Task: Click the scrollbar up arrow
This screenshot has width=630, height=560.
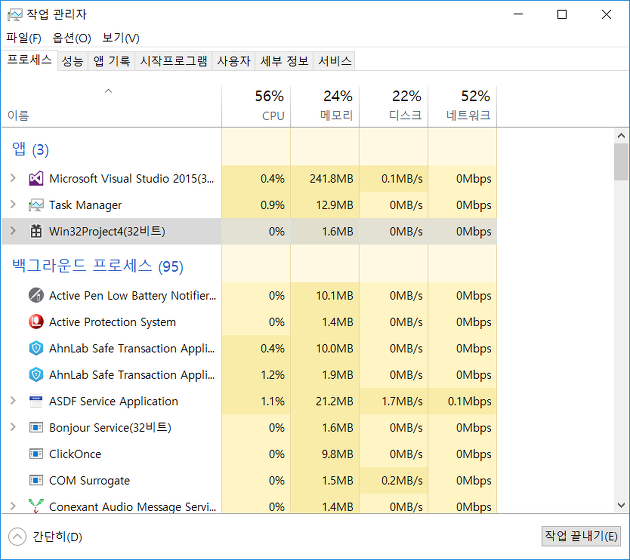Action: 621,136
